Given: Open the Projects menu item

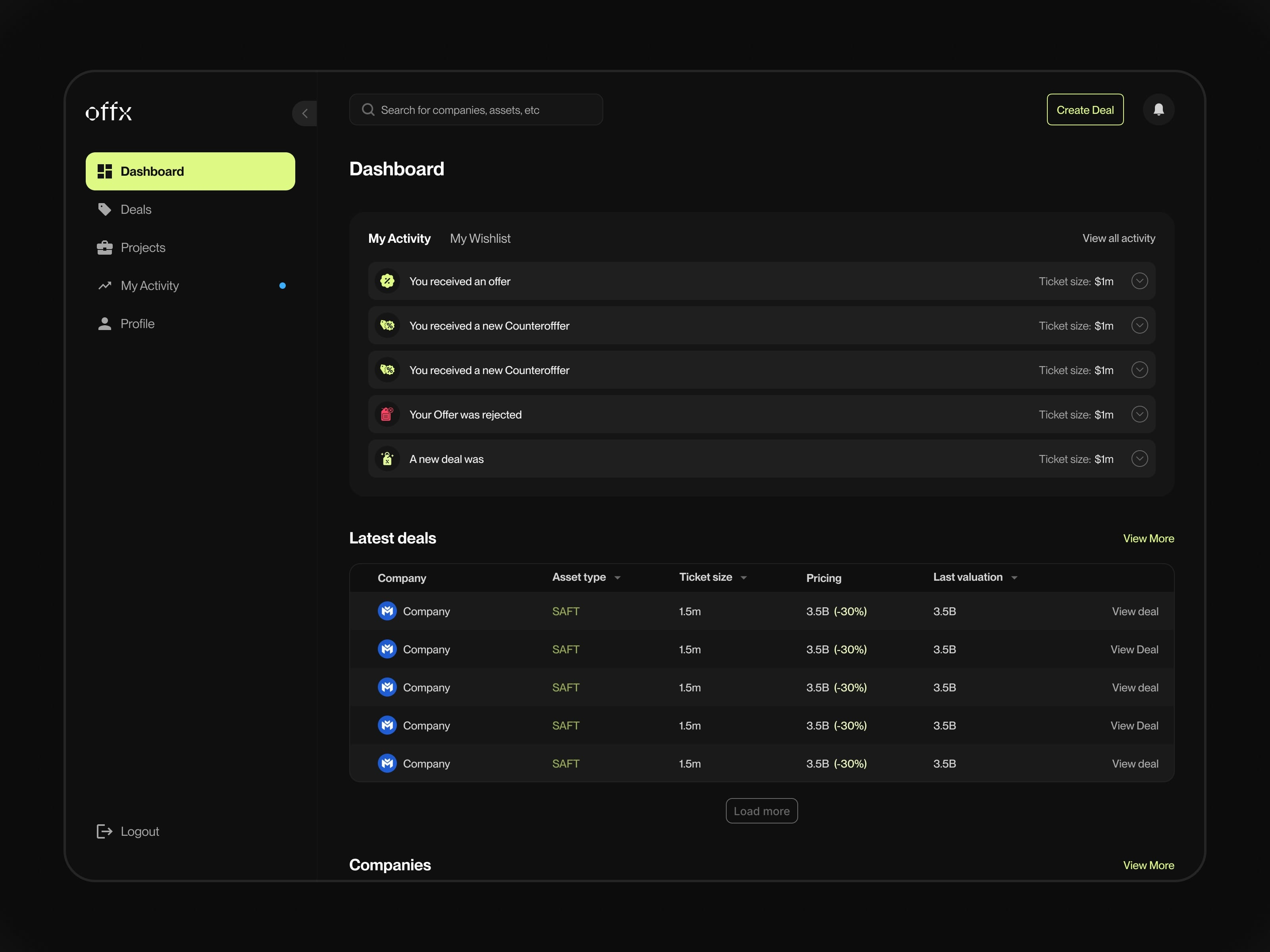Looking at the screenshot, I should pos(190,248).
